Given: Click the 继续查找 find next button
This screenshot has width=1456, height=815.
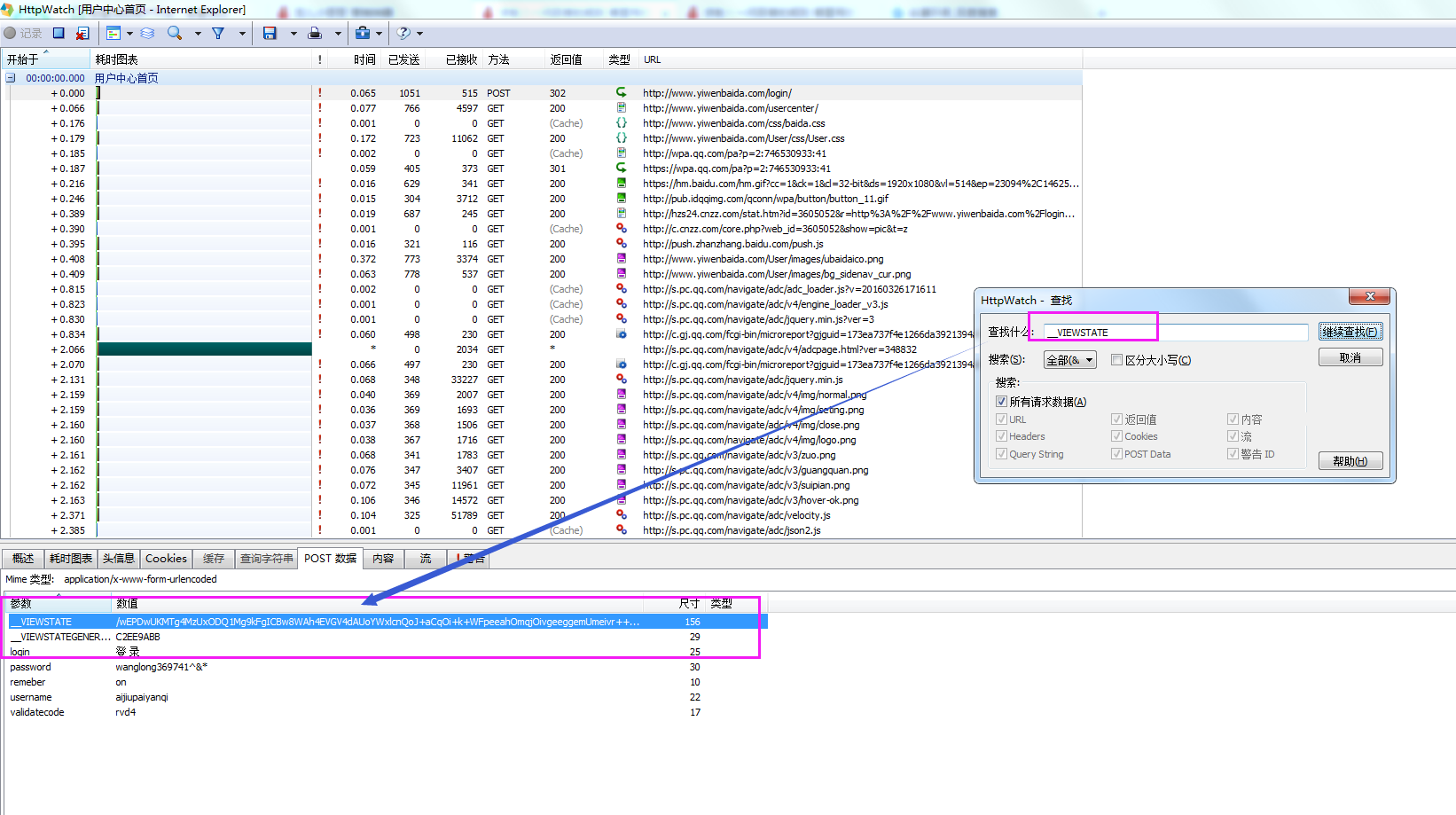Looking at the screenshot, I should [1350, 332].
